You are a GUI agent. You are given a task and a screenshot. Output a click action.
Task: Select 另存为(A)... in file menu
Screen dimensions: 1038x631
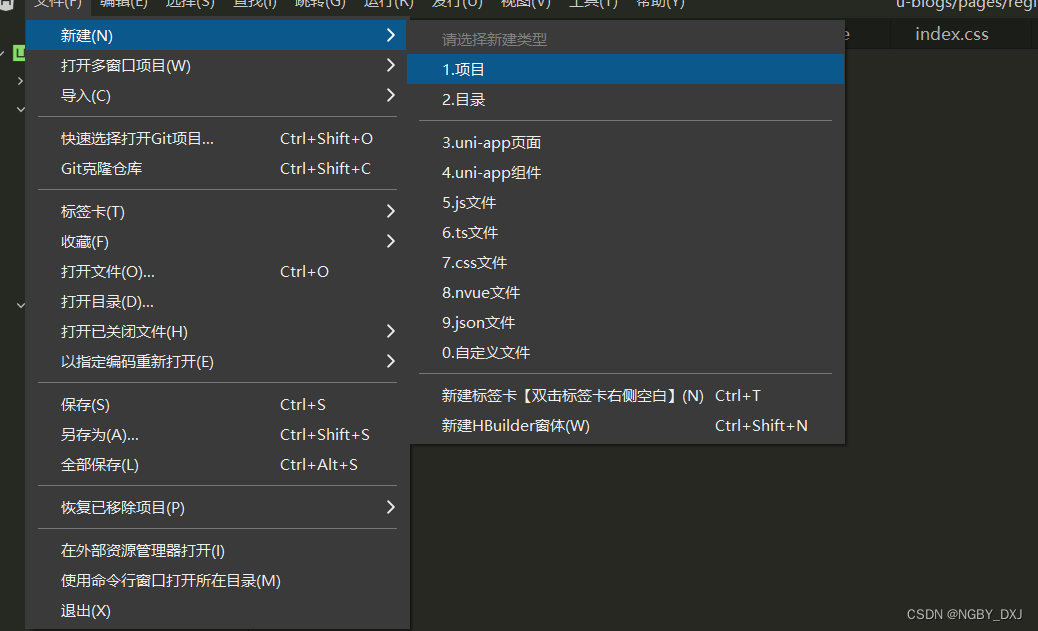click(216, 434)
